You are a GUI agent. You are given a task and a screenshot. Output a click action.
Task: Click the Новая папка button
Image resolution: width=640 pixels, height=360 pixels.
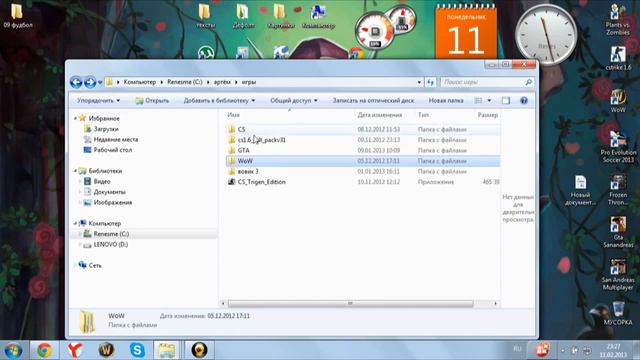click(446, 100)
